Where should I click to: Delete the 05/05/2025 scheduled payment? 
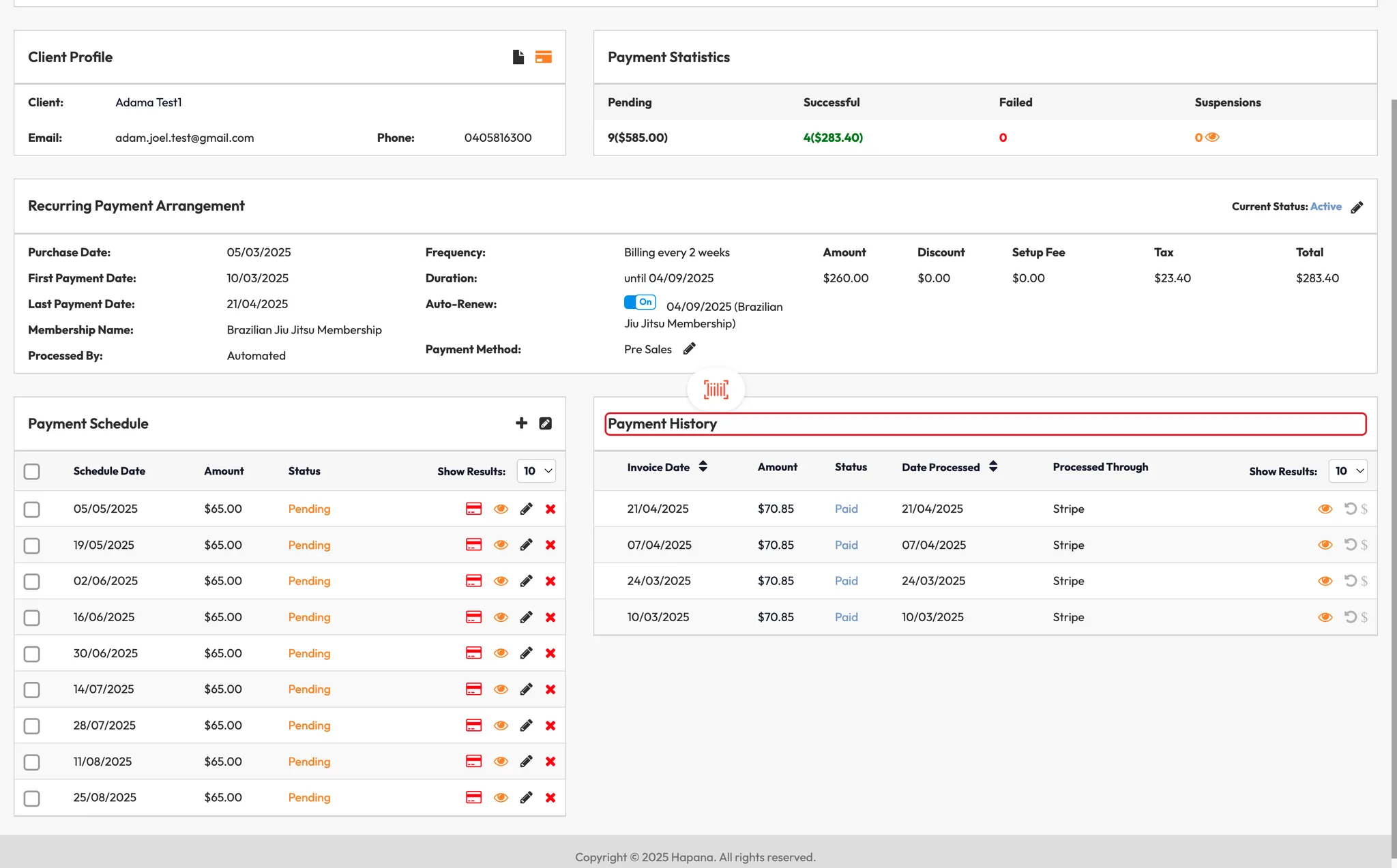pos(550,509)
